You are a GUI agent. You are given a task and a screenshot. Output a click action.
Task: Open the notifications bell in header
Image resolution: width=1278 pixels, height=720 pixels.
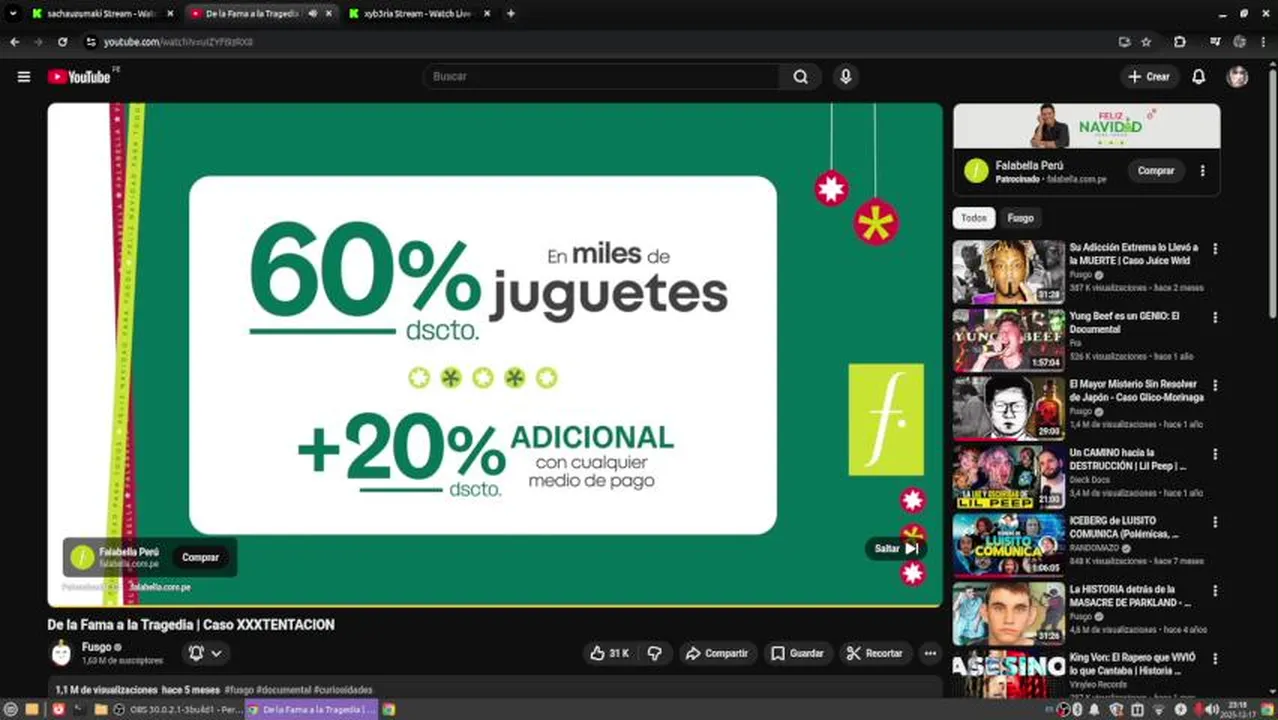(x=1198, y=77)
